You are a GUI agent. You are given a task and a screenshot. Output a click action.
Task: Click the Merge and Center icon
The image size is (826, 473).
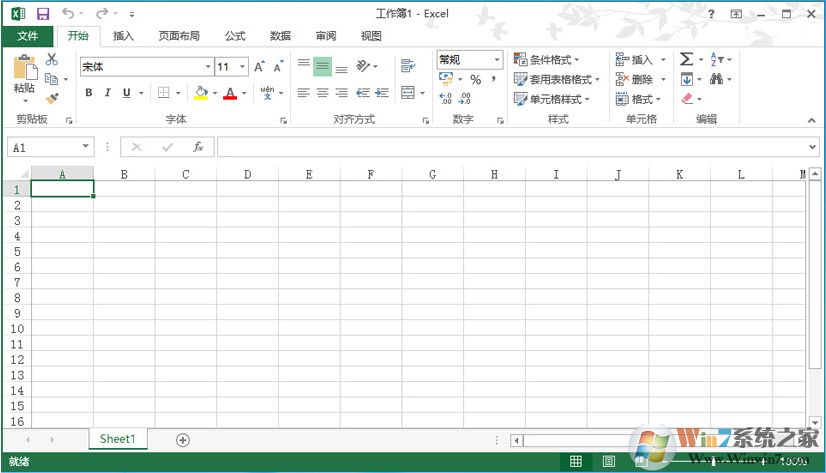tap(408, 93)
